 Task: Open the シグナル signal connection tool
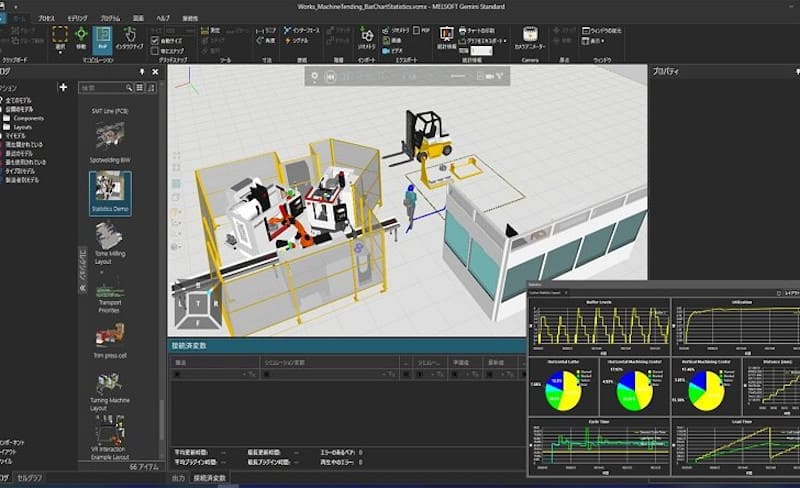296,40
